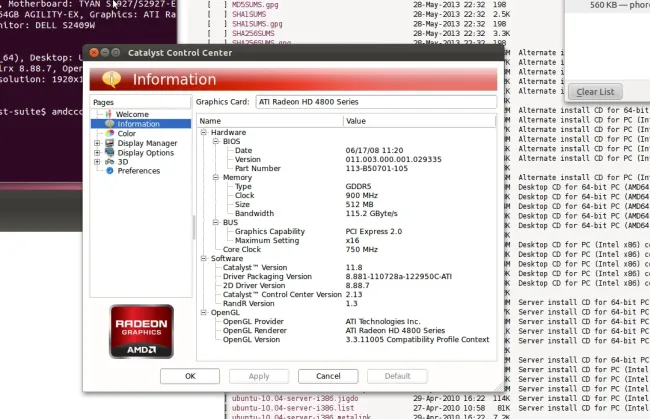
Task: Select the Bandwidth 115.2 GByte/s value
Action: pyautogui.click(x=371, y=213)
